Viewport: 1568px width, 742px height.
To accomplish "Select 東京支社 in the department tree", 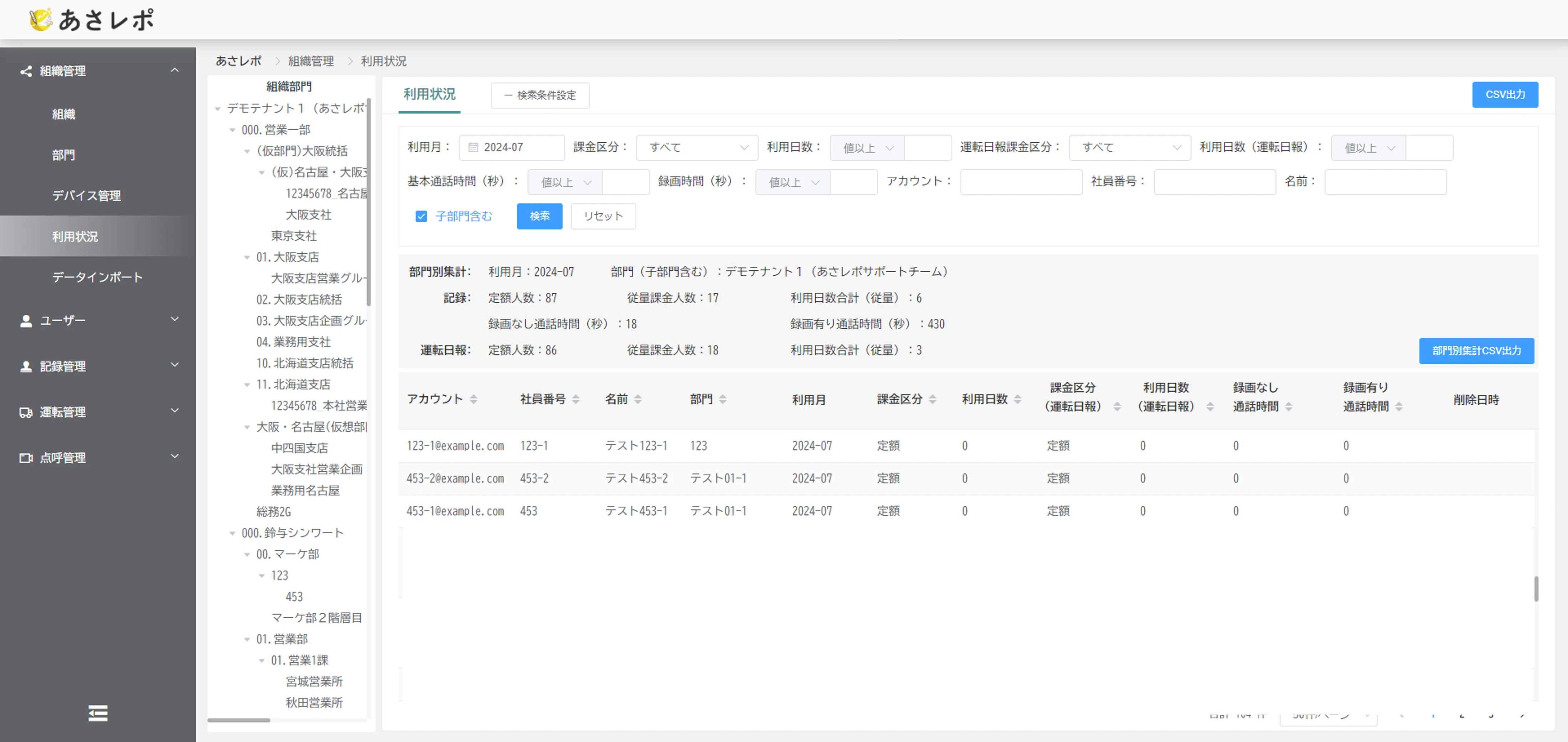I will pyautogui.click(x=293, y=236).
